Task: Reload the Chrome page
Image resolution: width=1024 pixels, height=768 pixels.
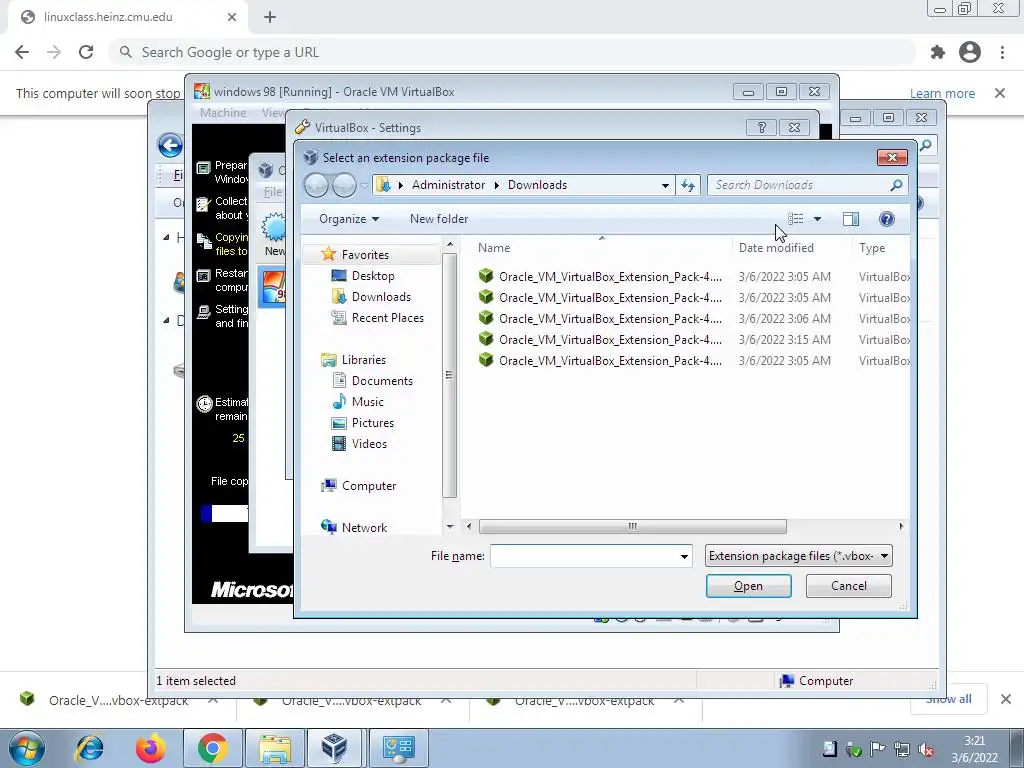Action: pyautogui.click(x=86, y=52)
